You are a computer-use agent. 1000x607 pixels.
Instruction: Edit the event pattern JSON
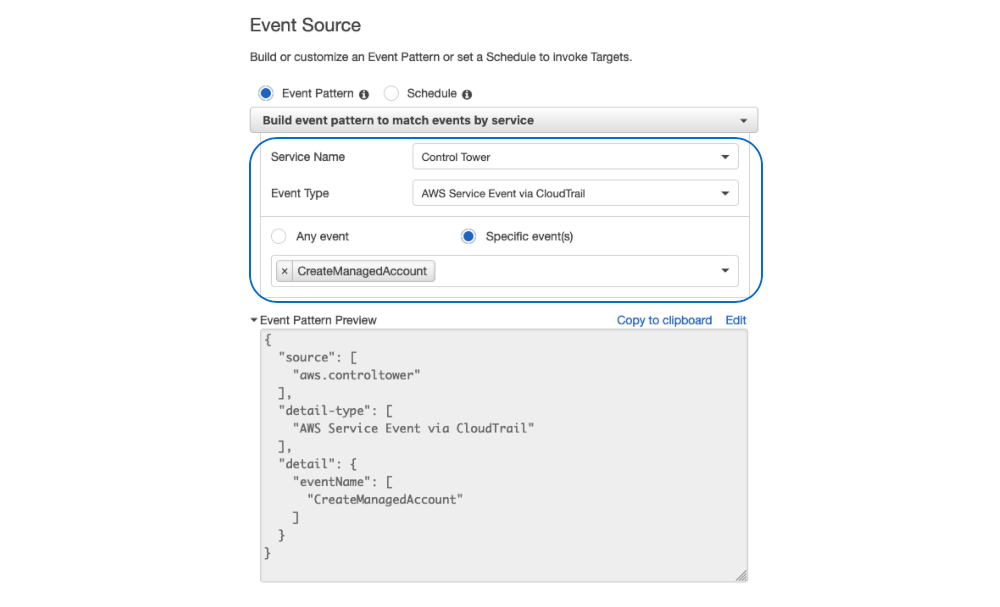pos(736,320)
